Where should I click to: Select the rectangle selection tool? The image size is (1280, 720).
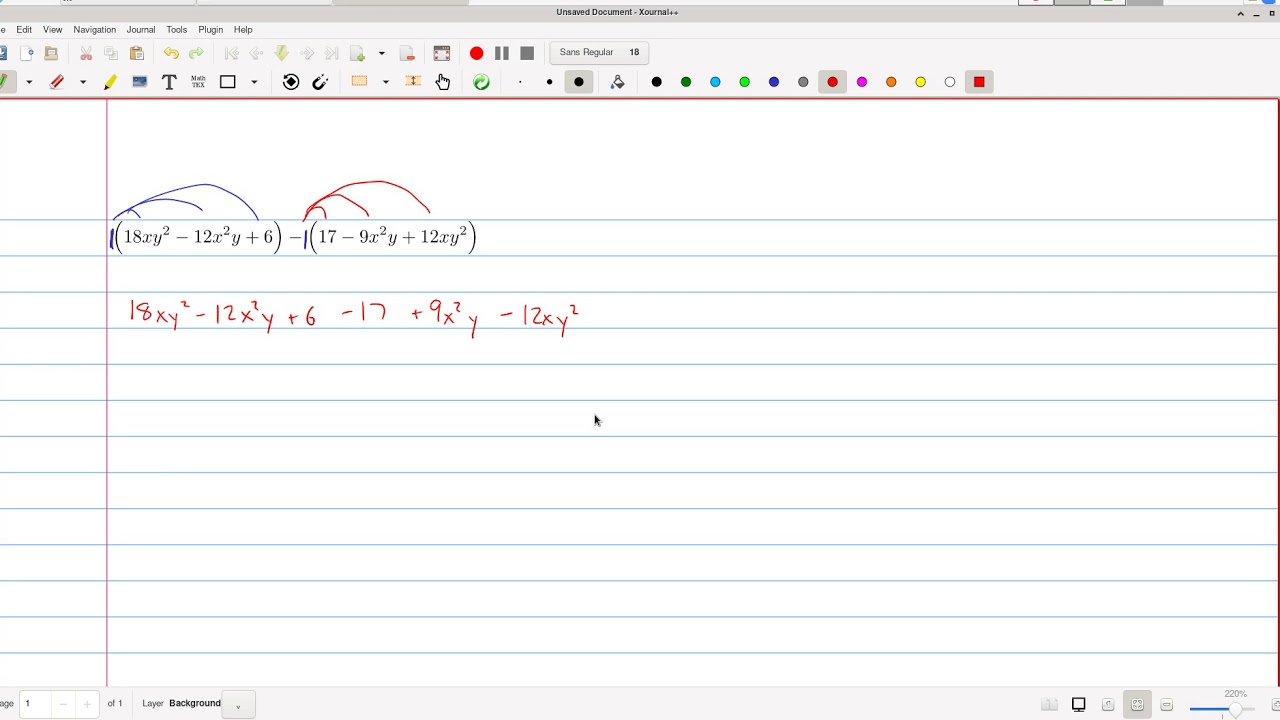360,82
